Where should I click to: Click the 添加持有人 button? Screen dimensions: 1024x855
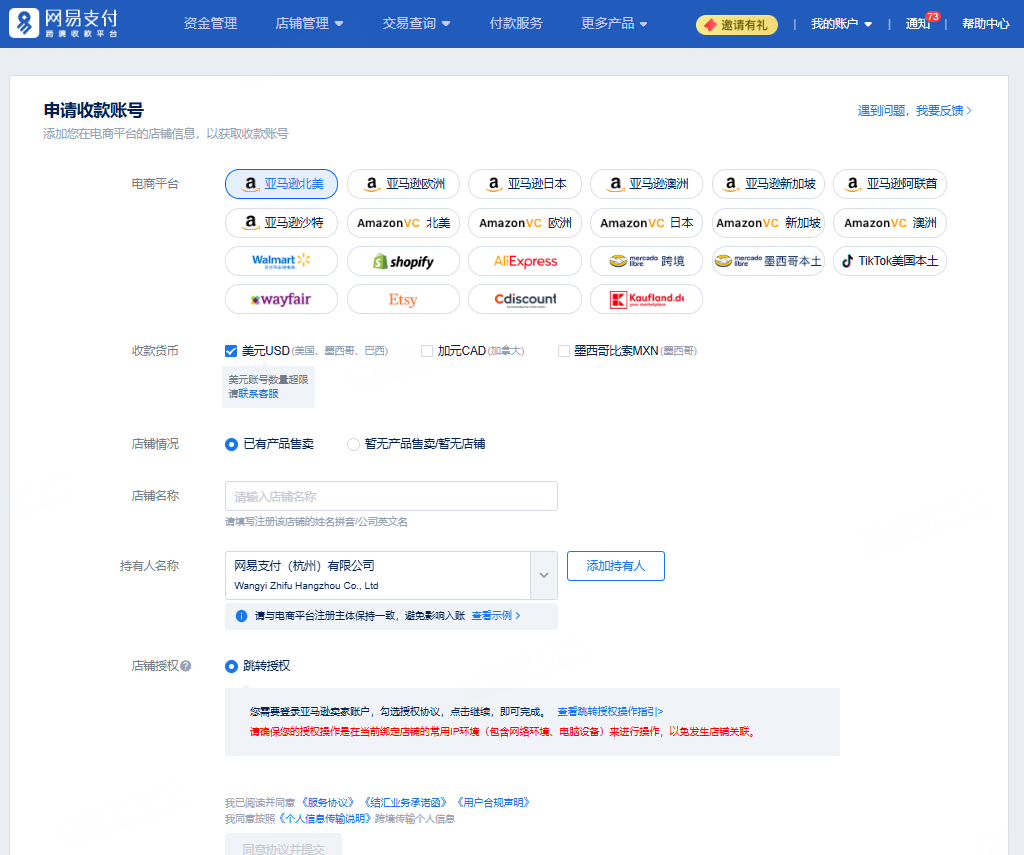coord(615,566)
